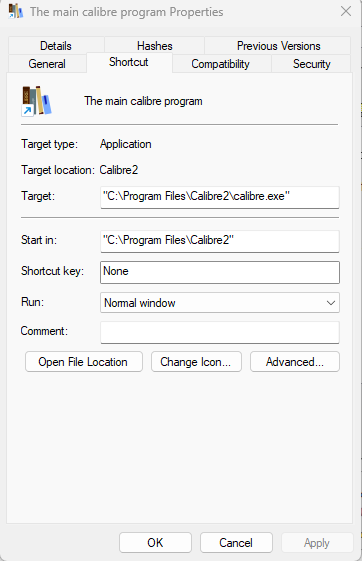Viewport: 362px width, 561px height.
Task: Switch to the Details tab
Action: (56, 46)
